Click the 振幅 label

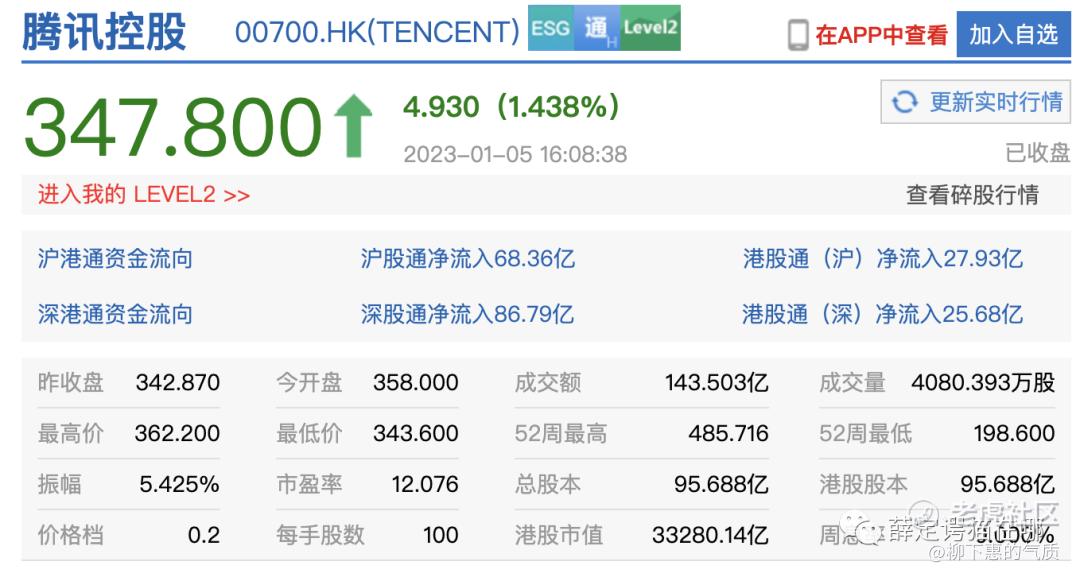(59, 484)
